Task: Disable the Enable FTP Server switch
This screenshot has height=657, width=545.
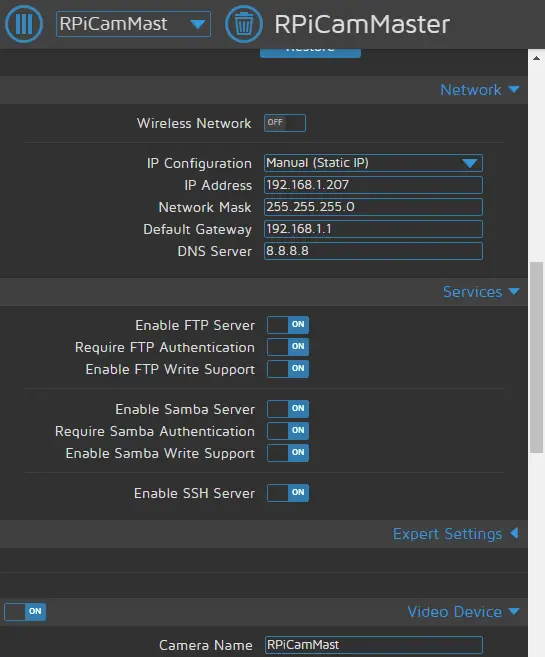Action: 288,325
